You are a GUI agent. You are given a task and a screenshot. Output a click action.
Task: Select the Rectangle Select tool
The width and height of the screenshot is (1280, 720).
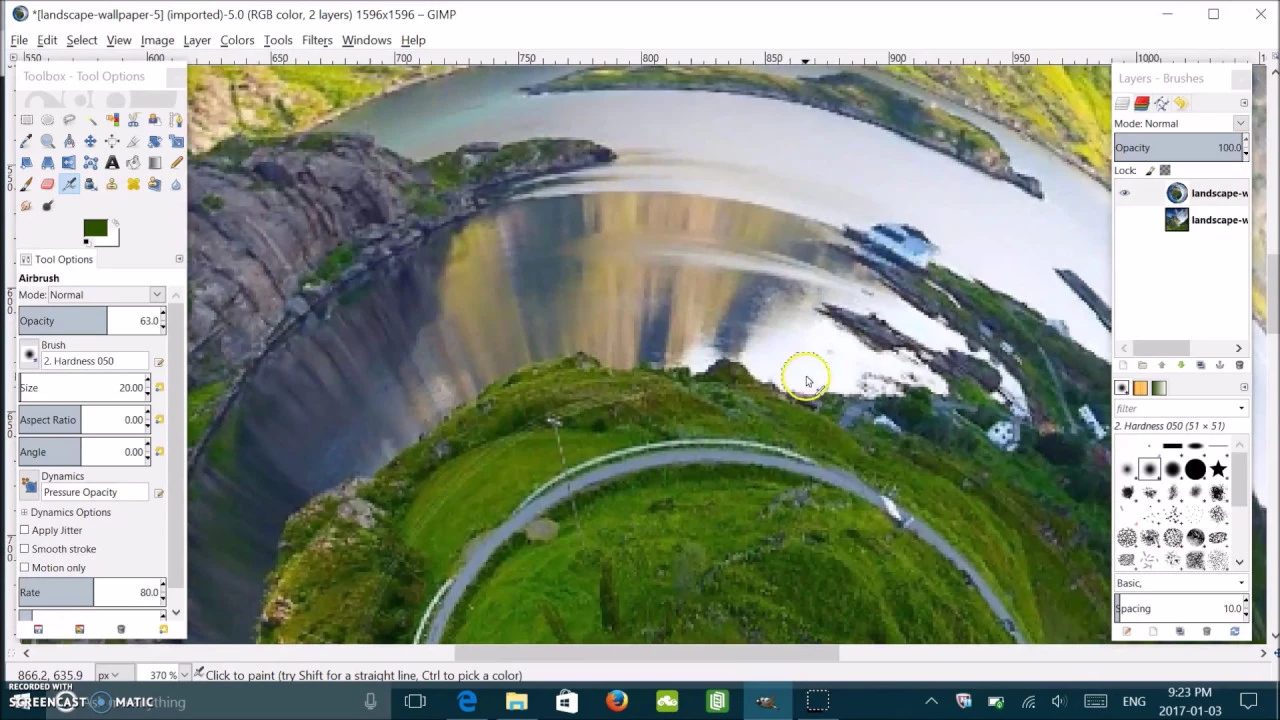(x=27, y=119)
